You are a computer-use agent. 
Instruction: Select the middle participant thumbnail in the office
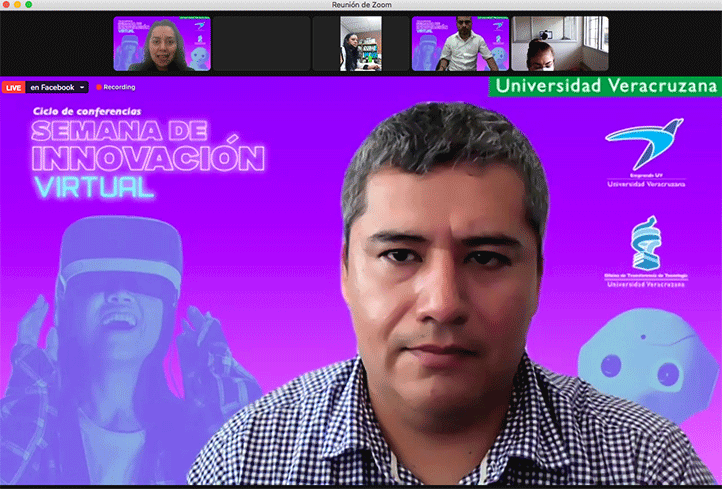[x=346, y=44]
